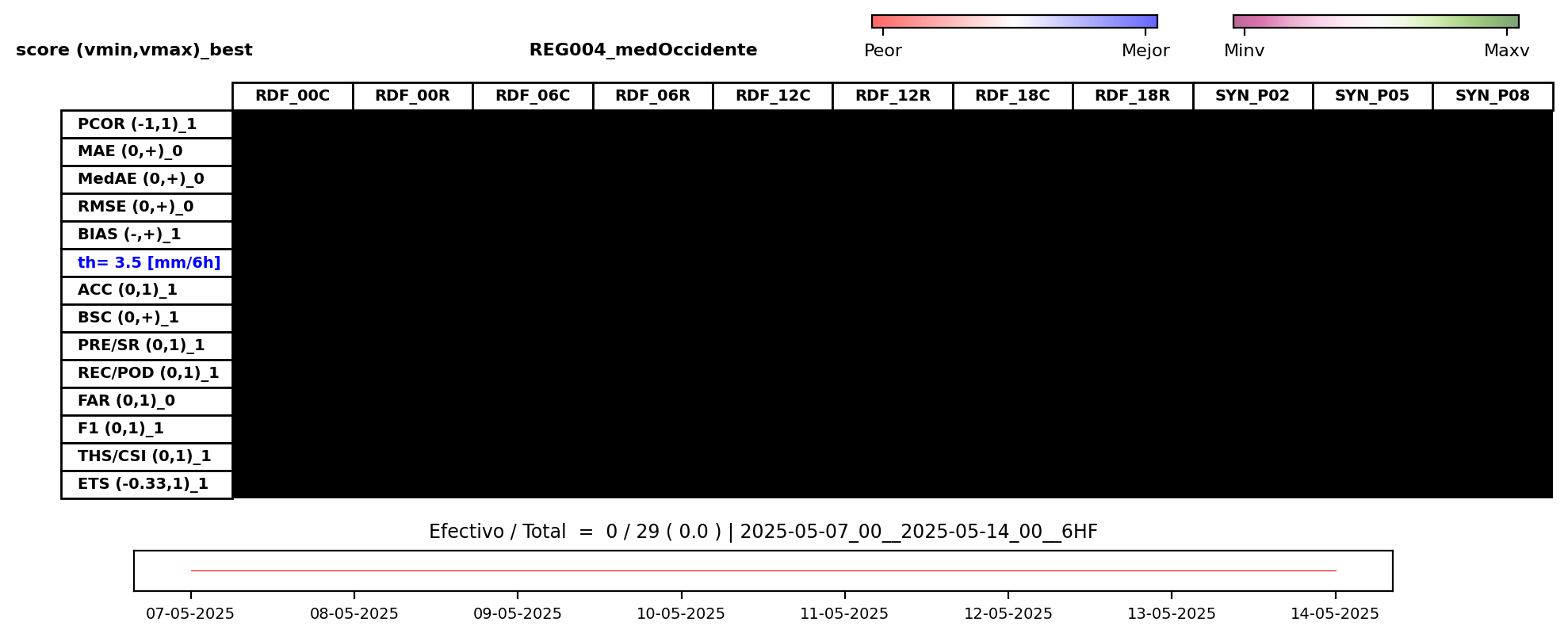
Task: Click the SYN_P08 column header
Action: click(1493, 97)
